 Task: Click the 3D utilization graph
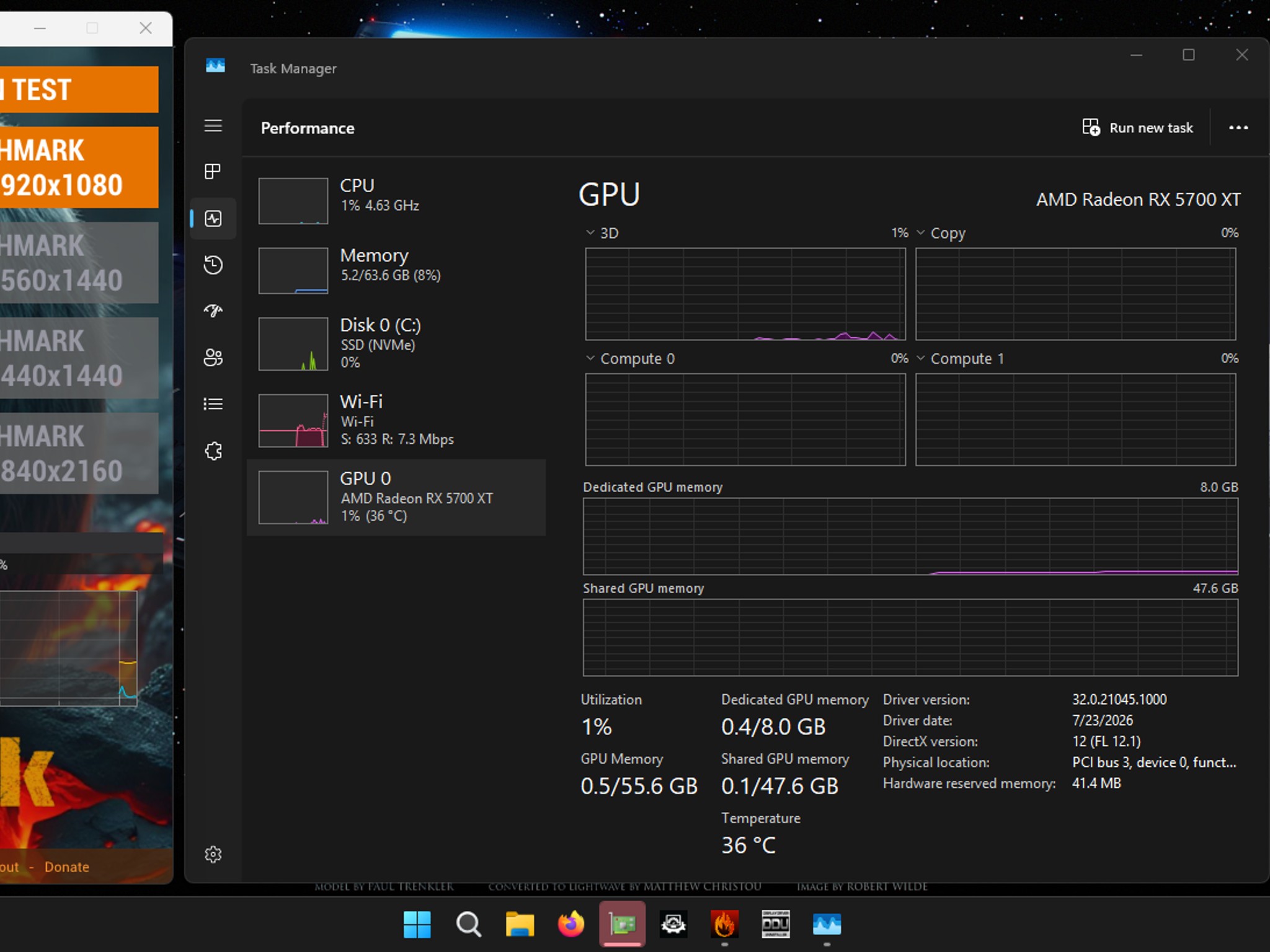click(745, 294)
